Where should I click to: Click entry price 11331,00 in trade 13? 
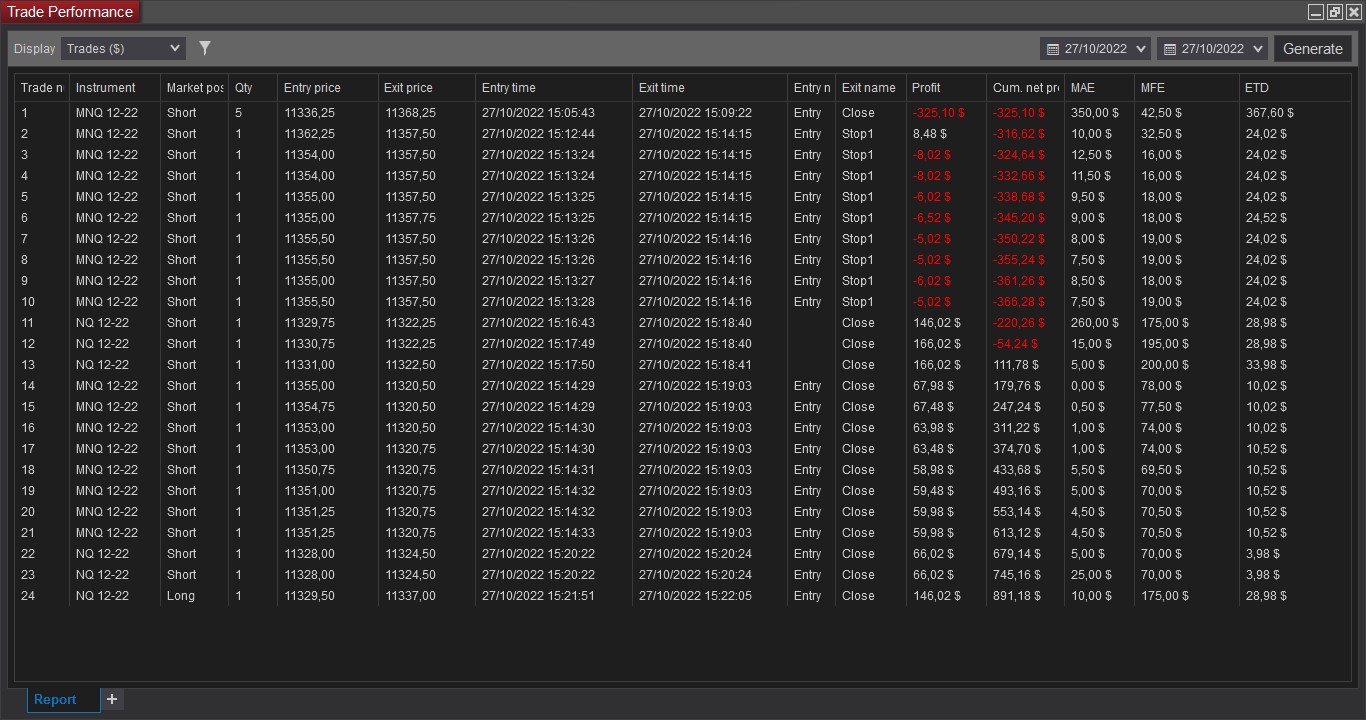309,365
